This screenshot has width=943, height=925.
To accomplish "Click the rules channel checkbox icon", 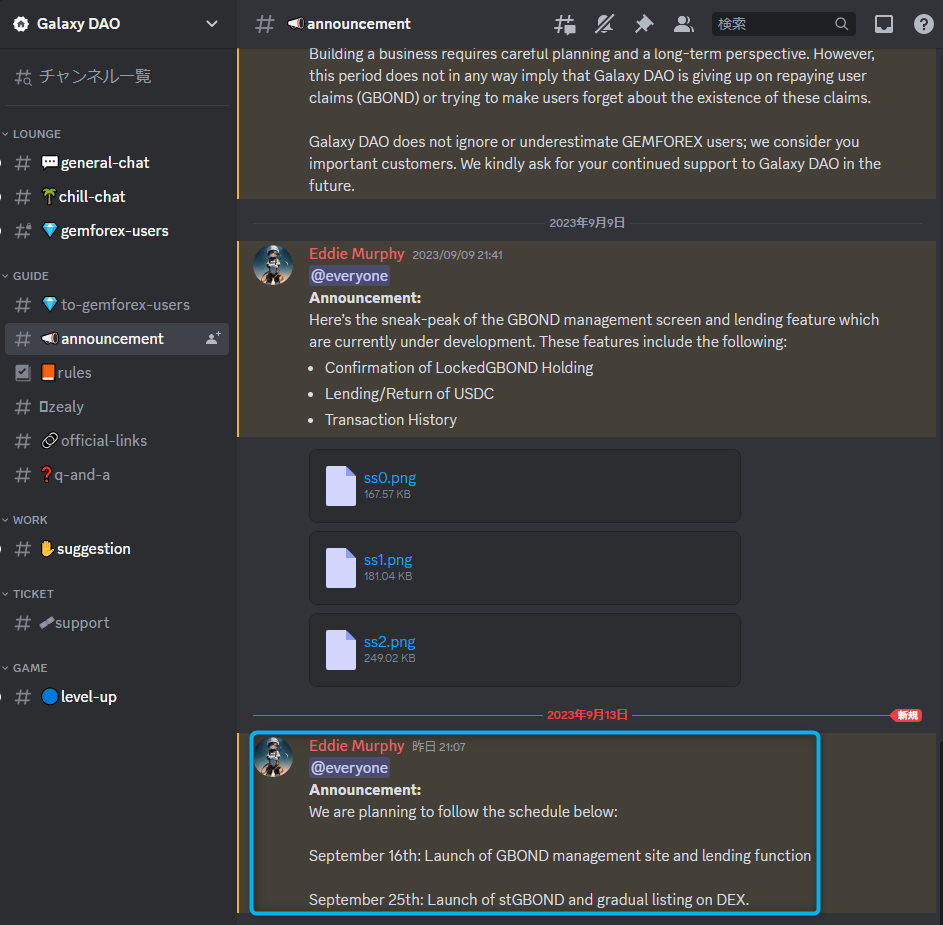I will 23,373.
